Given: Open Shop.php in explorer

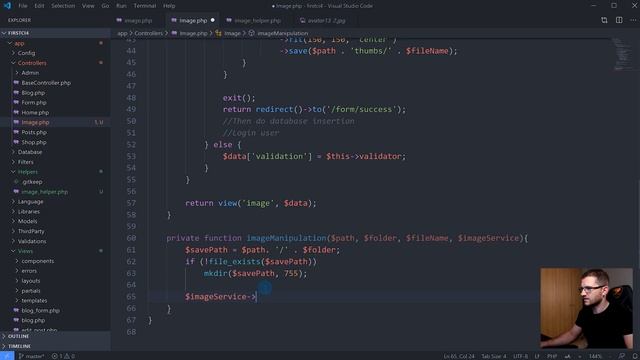Looking at the screenshot, I should click(x=55, y=142).
